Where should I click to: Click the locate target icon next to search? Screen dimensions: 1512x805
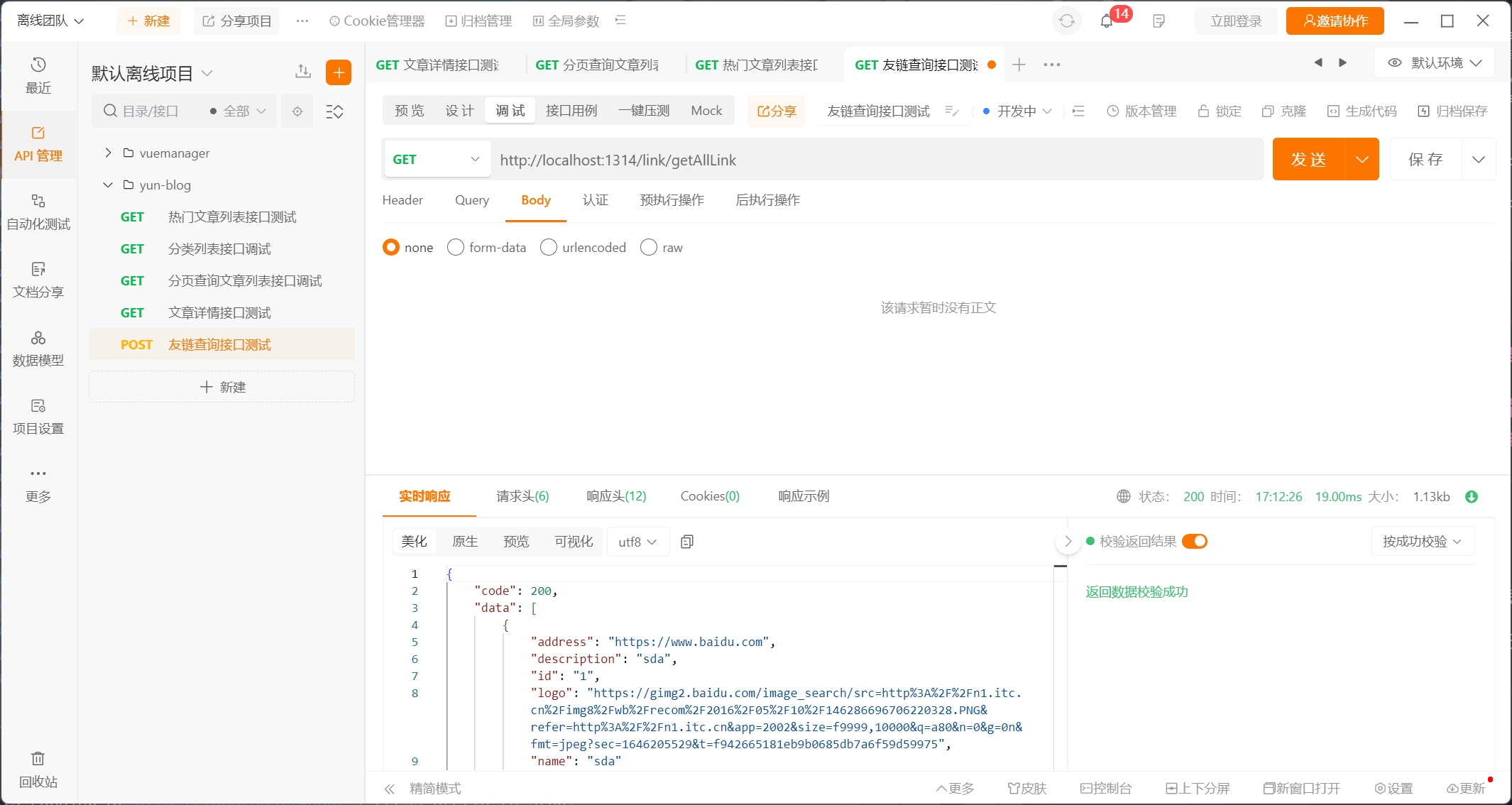tap(297, 111)
